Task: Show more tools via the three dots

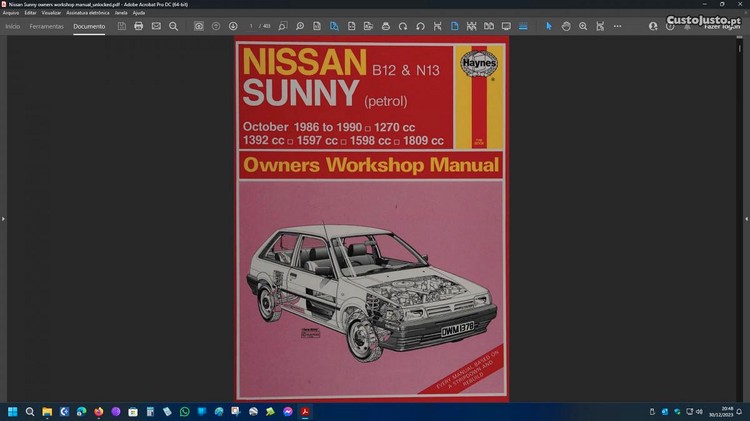Action: click(617, 26)
